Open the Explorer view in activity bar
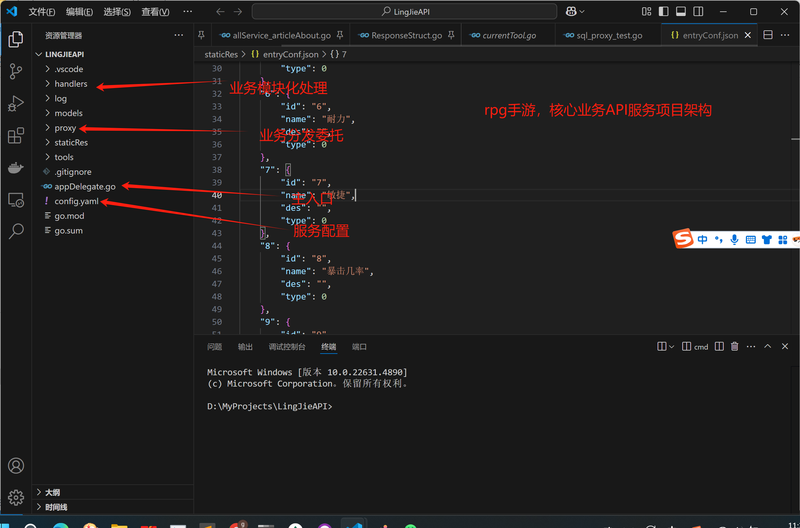The height and width of the screenshot is (528, 800). tap(16, 39)
